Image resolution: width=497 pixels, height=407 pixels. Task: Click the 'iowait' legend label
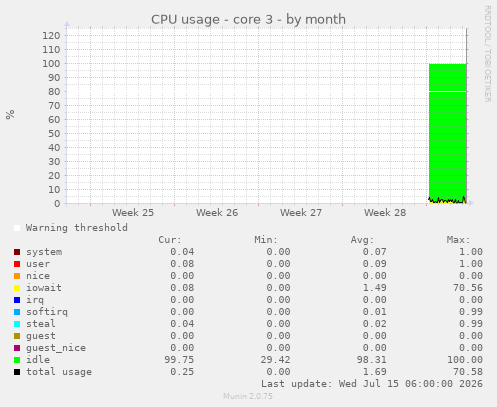[44, 288]
